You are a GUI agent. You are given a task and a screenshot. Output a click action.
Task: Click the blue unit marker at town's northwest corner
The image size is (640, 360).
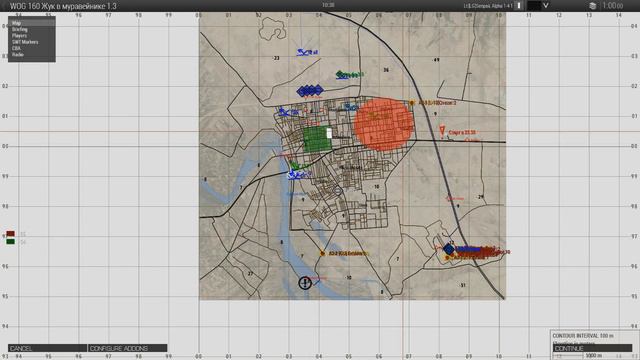[283, 111]
